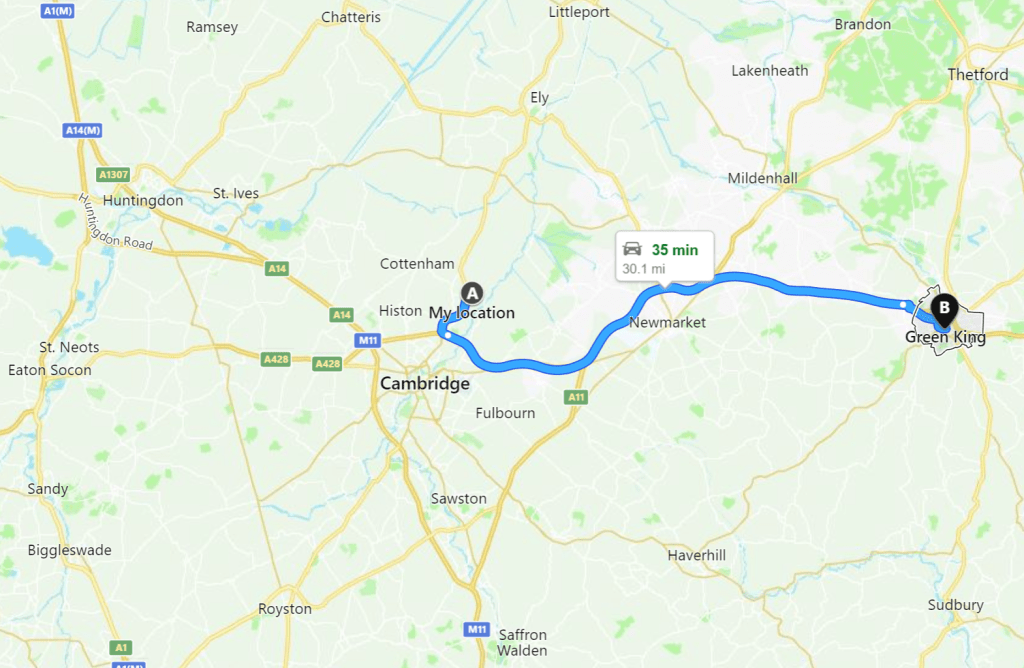The width and height of the screenshot is (1024, 668).
Task: Select the Newmarket town label
Action: pyautogui.click(x=667, y=323)
